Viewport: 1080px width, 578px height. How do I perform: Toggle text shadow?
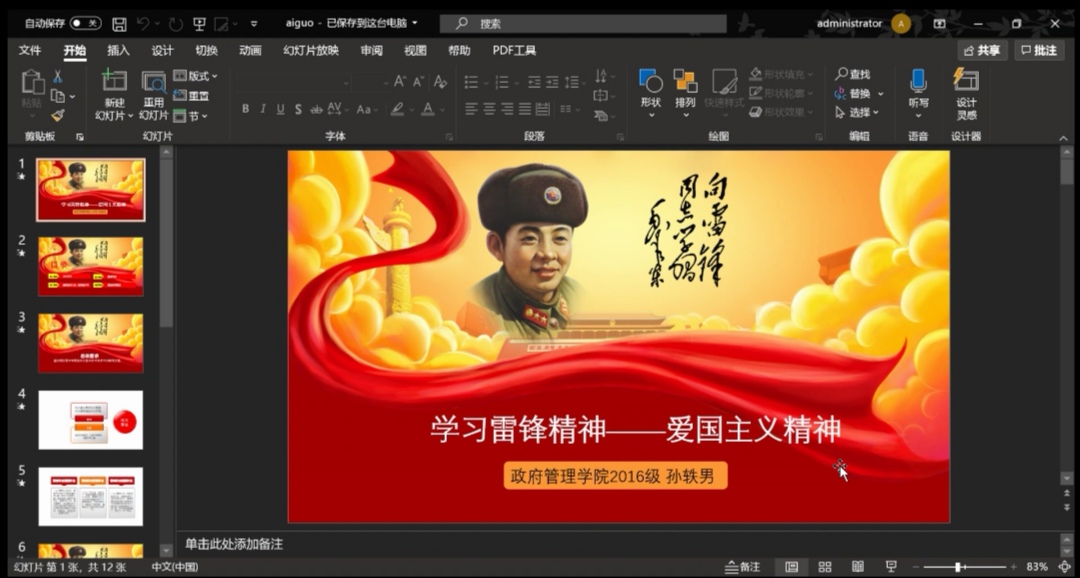(298, 109)
